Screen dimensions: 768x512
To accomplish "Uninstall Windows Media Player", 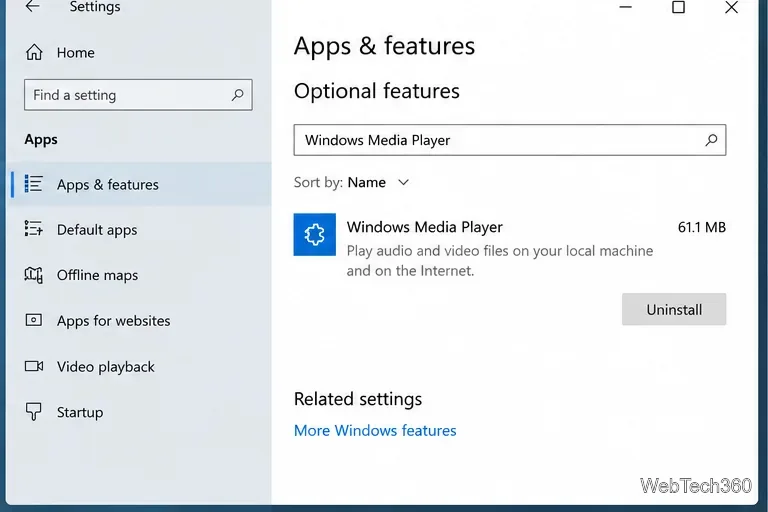I will click(x=674, y=309).
